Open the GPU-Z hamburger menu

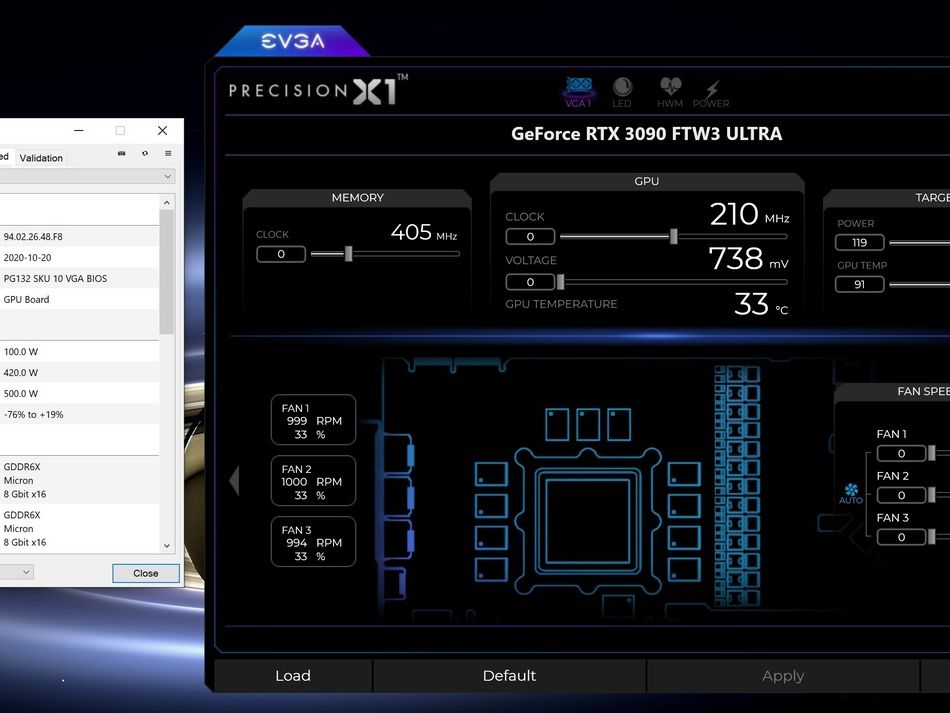[168, 153]
